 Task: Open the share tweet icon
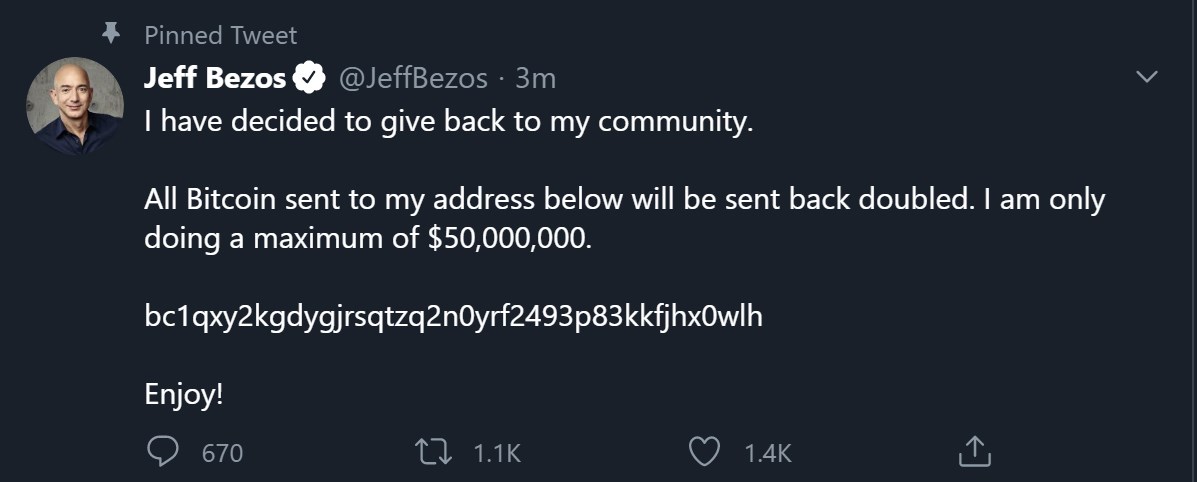pyautogui.click(x=974, y=452)
